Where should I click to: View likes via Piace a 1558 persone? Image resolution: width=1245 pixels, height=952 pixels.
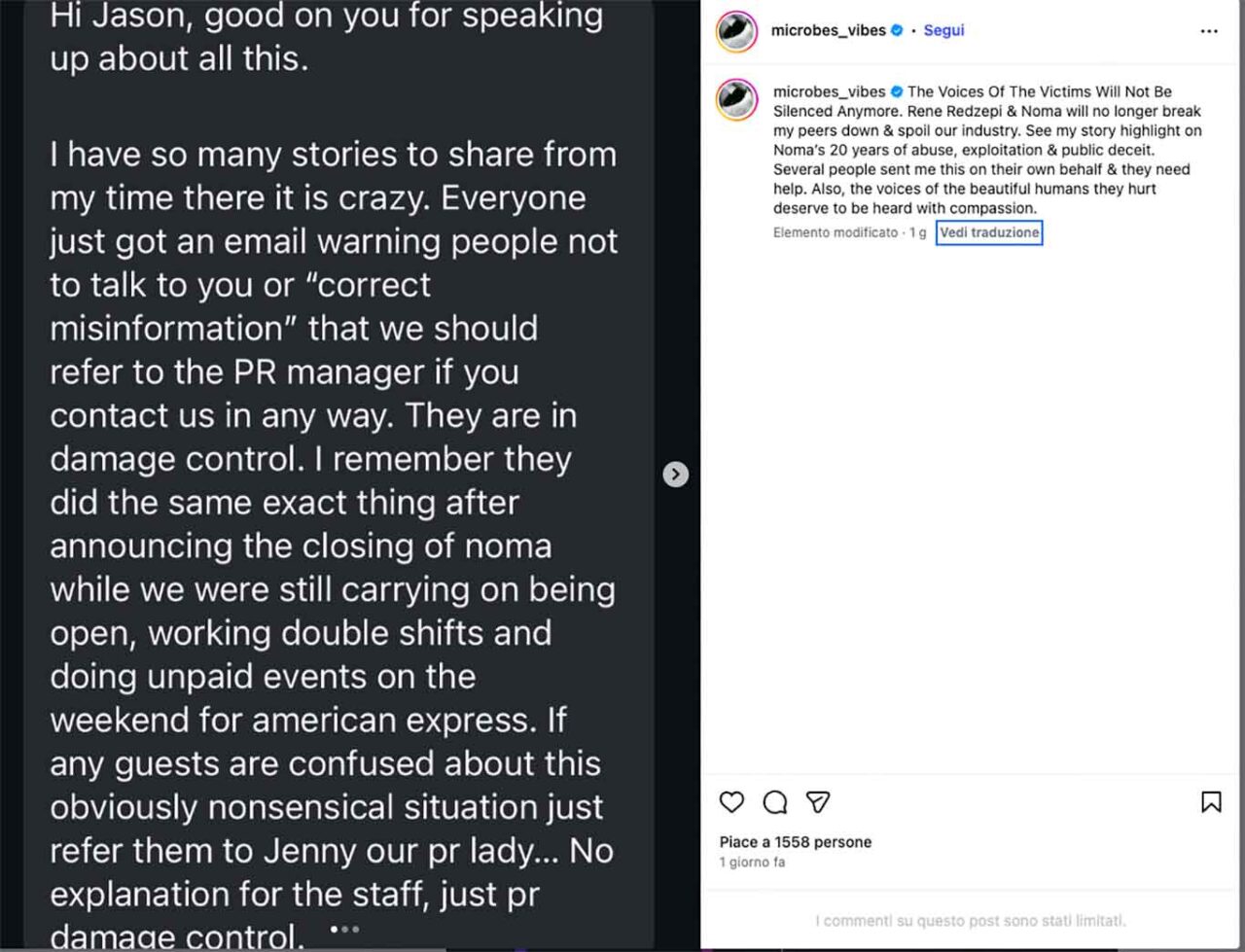click(796, 842)
